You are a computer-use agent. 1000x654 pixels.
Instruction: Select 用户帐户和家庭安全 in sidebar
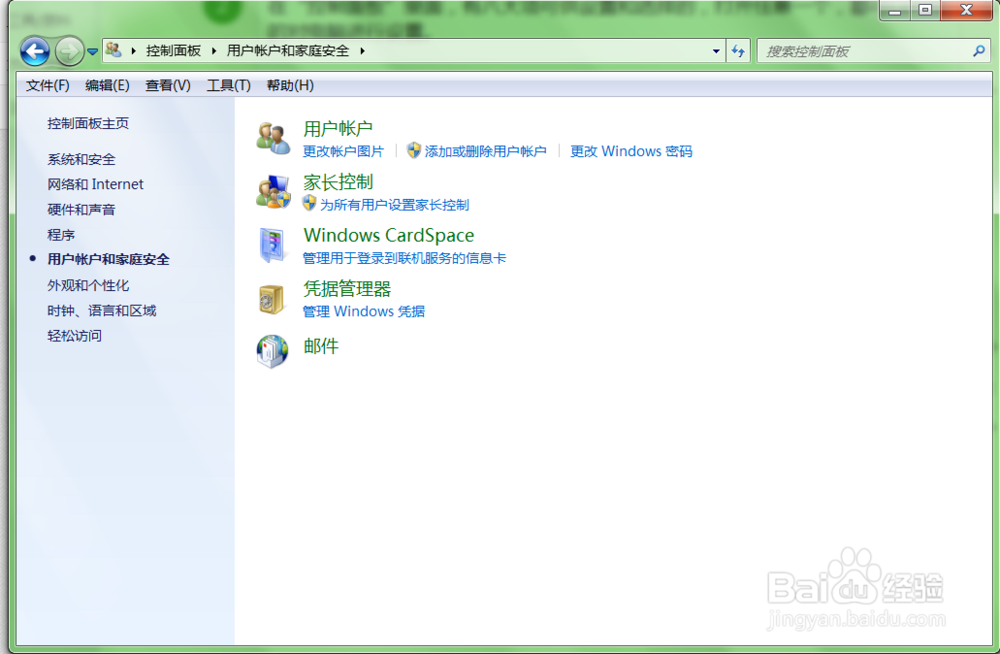coord(108,260)
